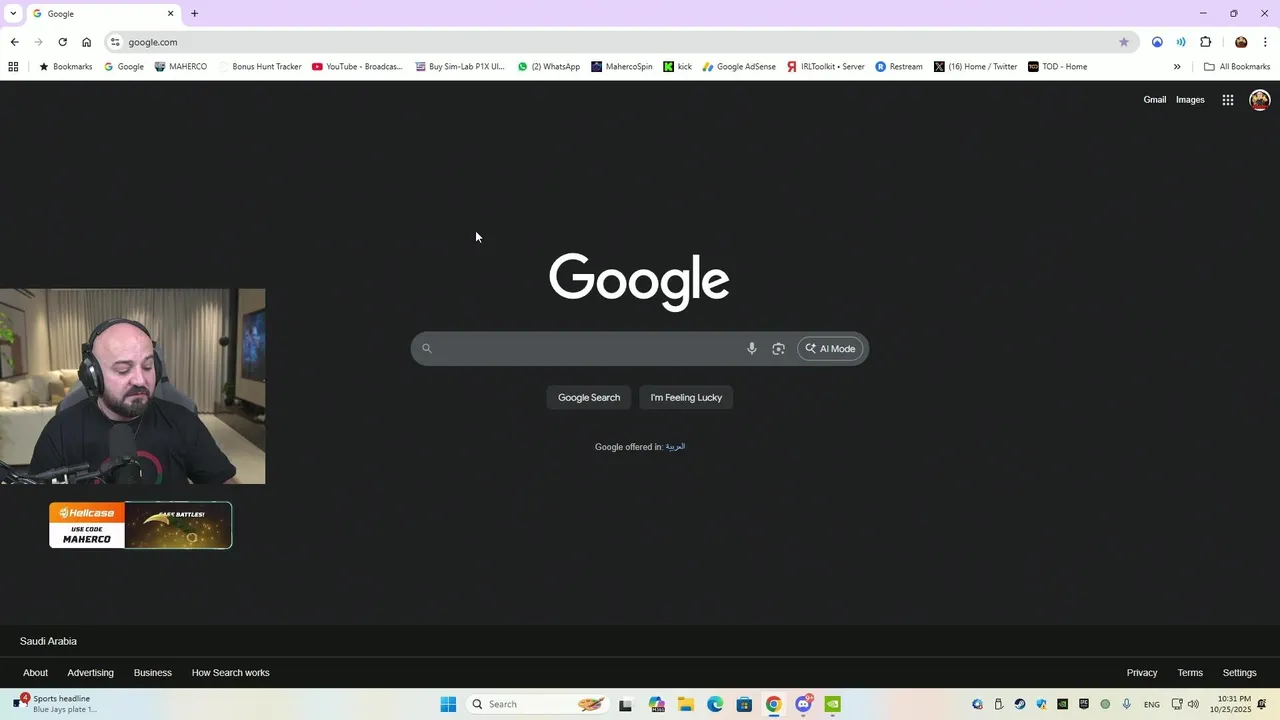1280x720 pixels.
Task: Open volume control in system tray
Action: pos(1193,704)
